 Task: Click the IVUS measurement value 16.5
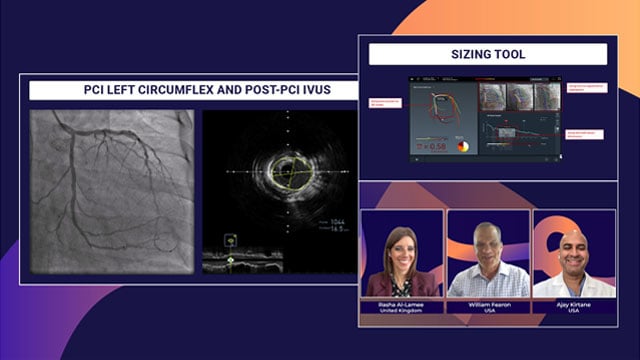tap(337, 229)
